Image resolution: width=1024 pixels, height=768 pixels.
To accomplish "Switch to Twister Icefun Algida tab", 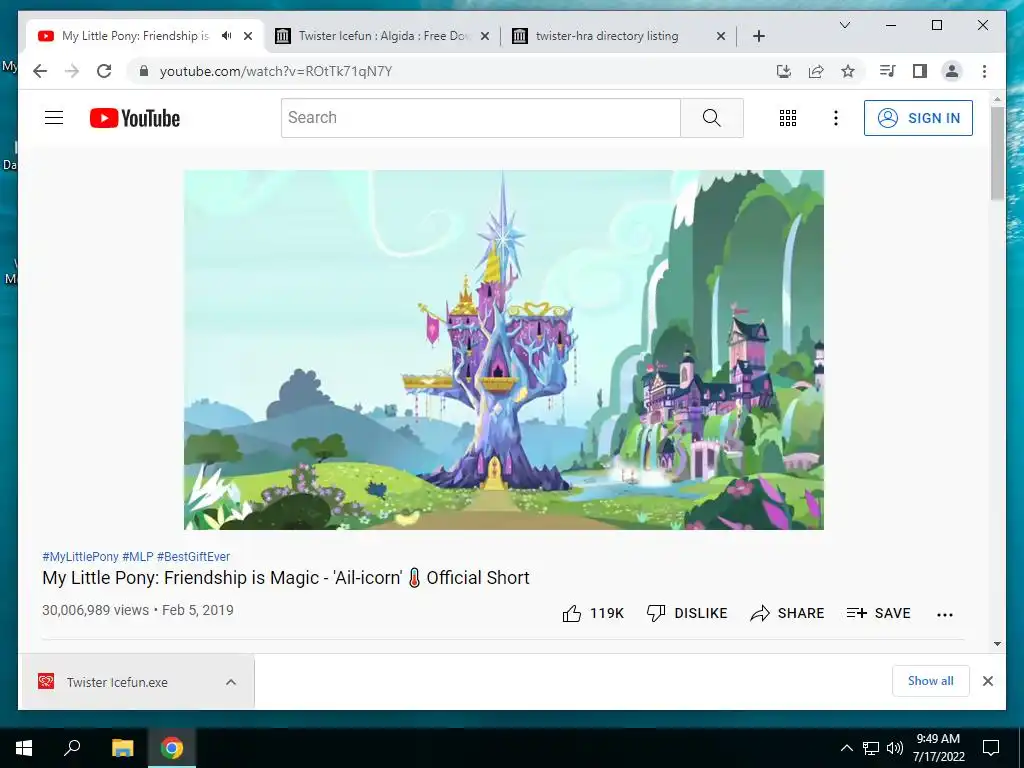I will coord(383,36).
